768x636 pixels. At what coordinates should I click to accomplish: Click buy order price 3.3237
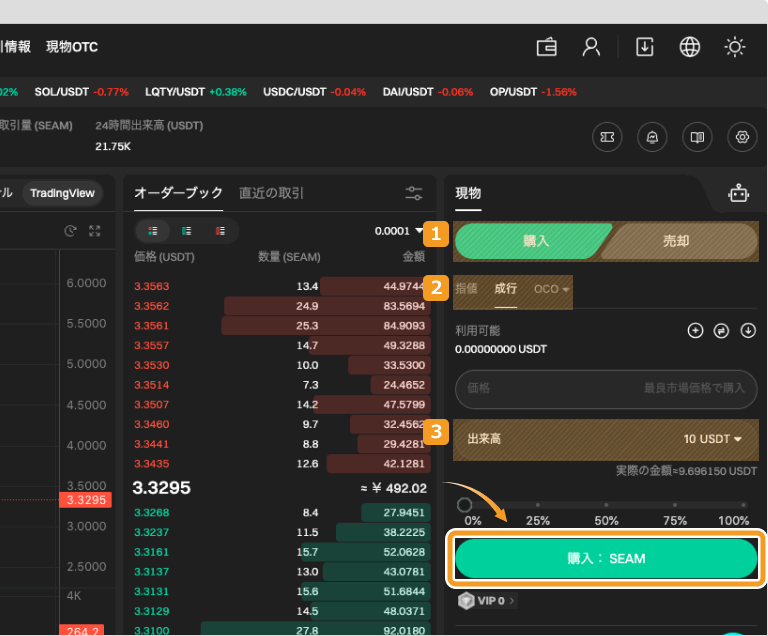tap(152, 532)
